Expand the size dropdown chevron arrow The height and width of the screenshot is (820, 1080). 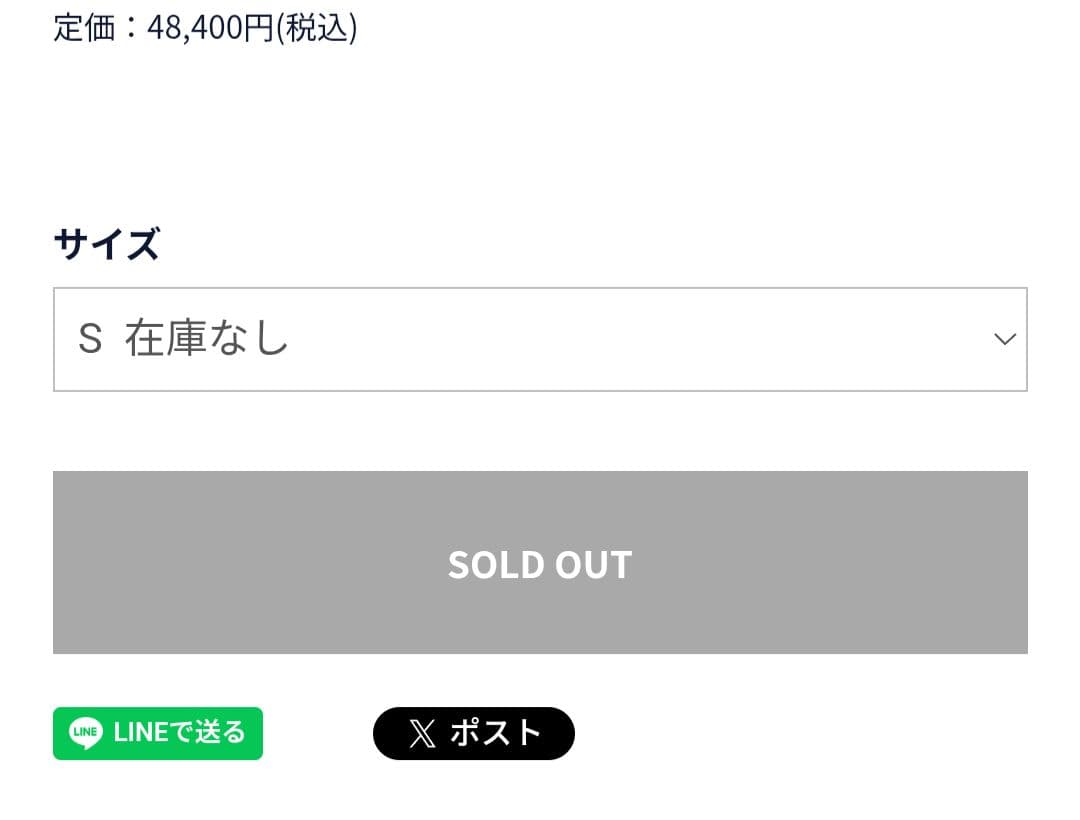point(1005,339)
